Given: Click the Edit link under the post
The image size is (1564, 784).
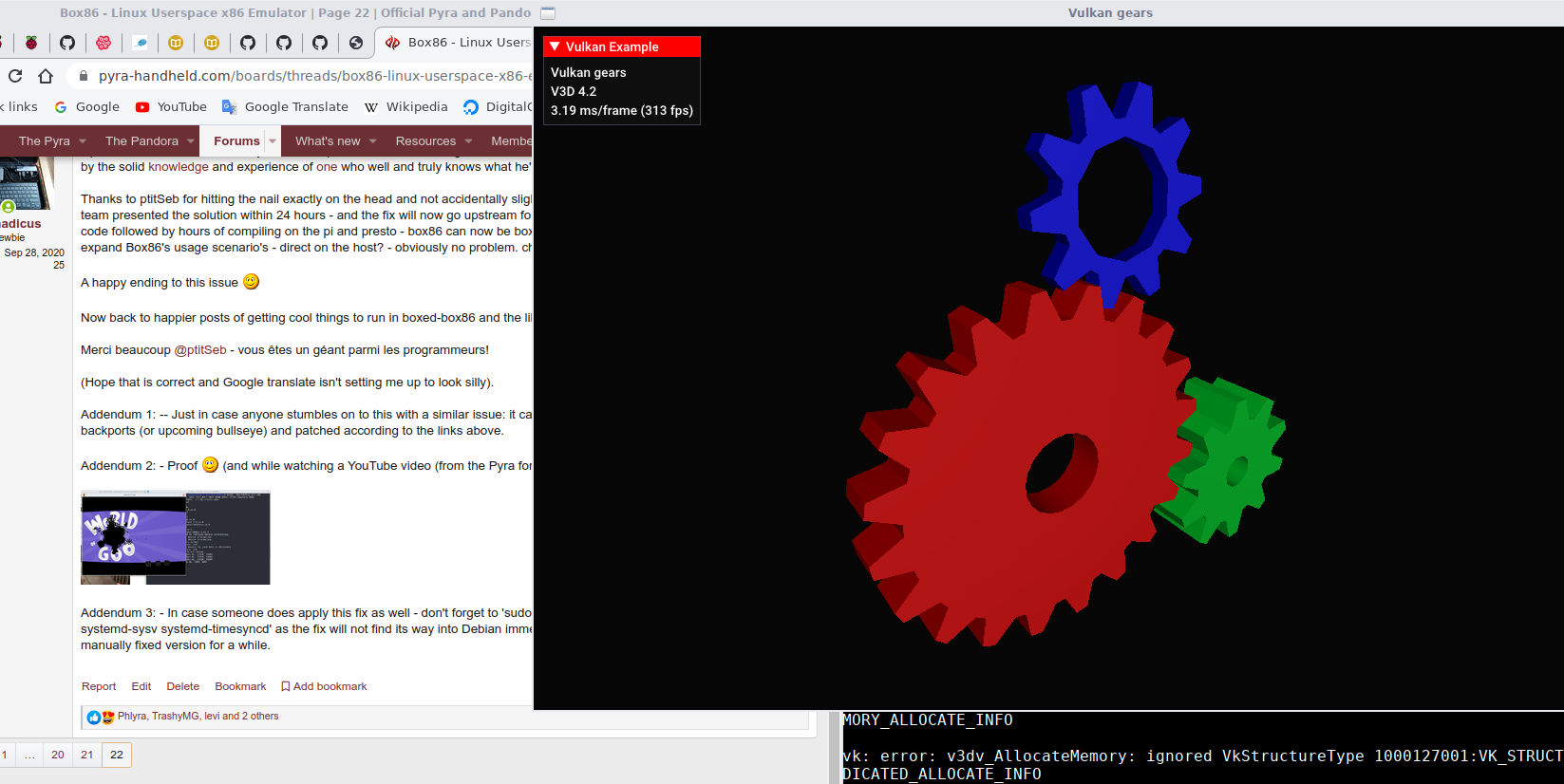Looking at the screenshot, I should (x=141, y=686).
